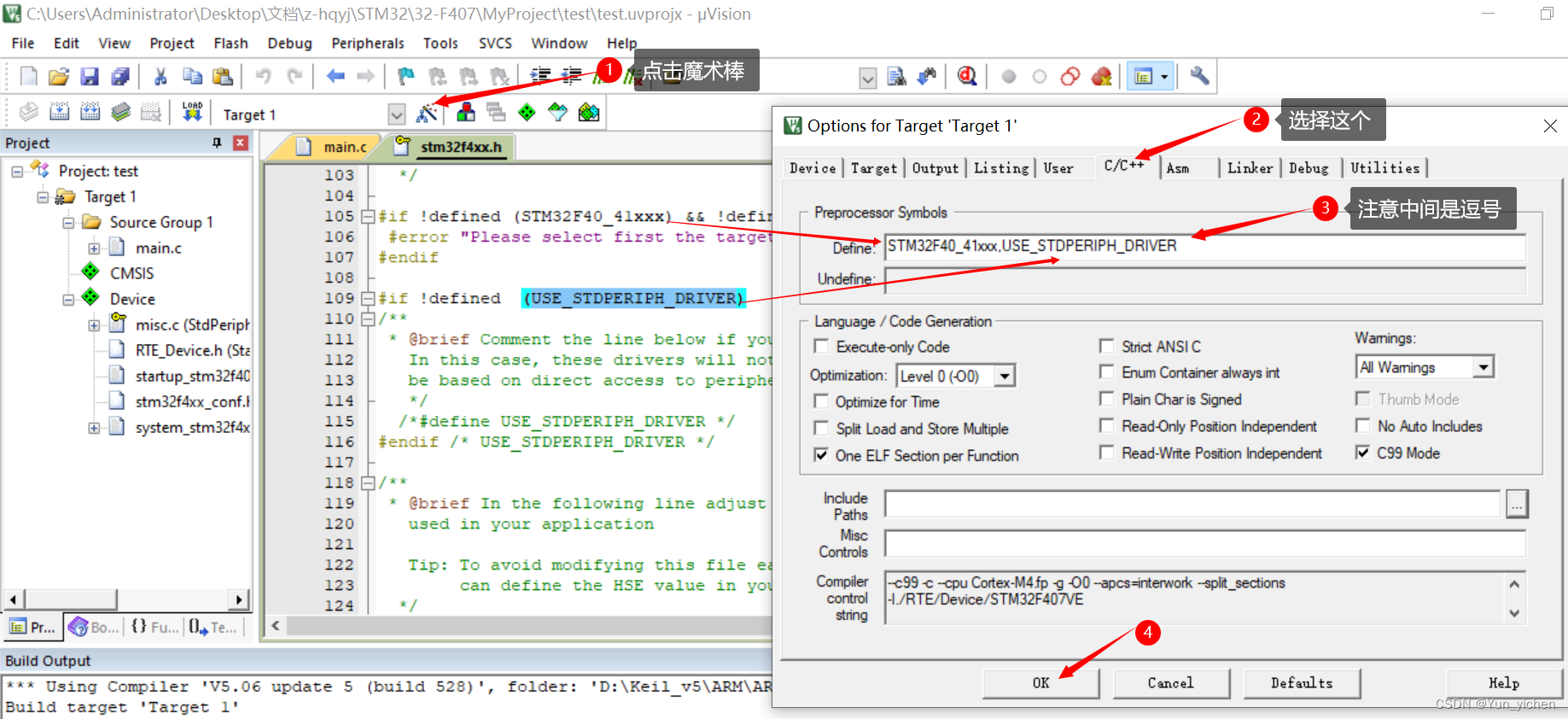Paste from clipboard in the toolbar
Image resolution: width=1568 pixels, height=719 pixels.
pyautogui.click(x=223, y=77)
